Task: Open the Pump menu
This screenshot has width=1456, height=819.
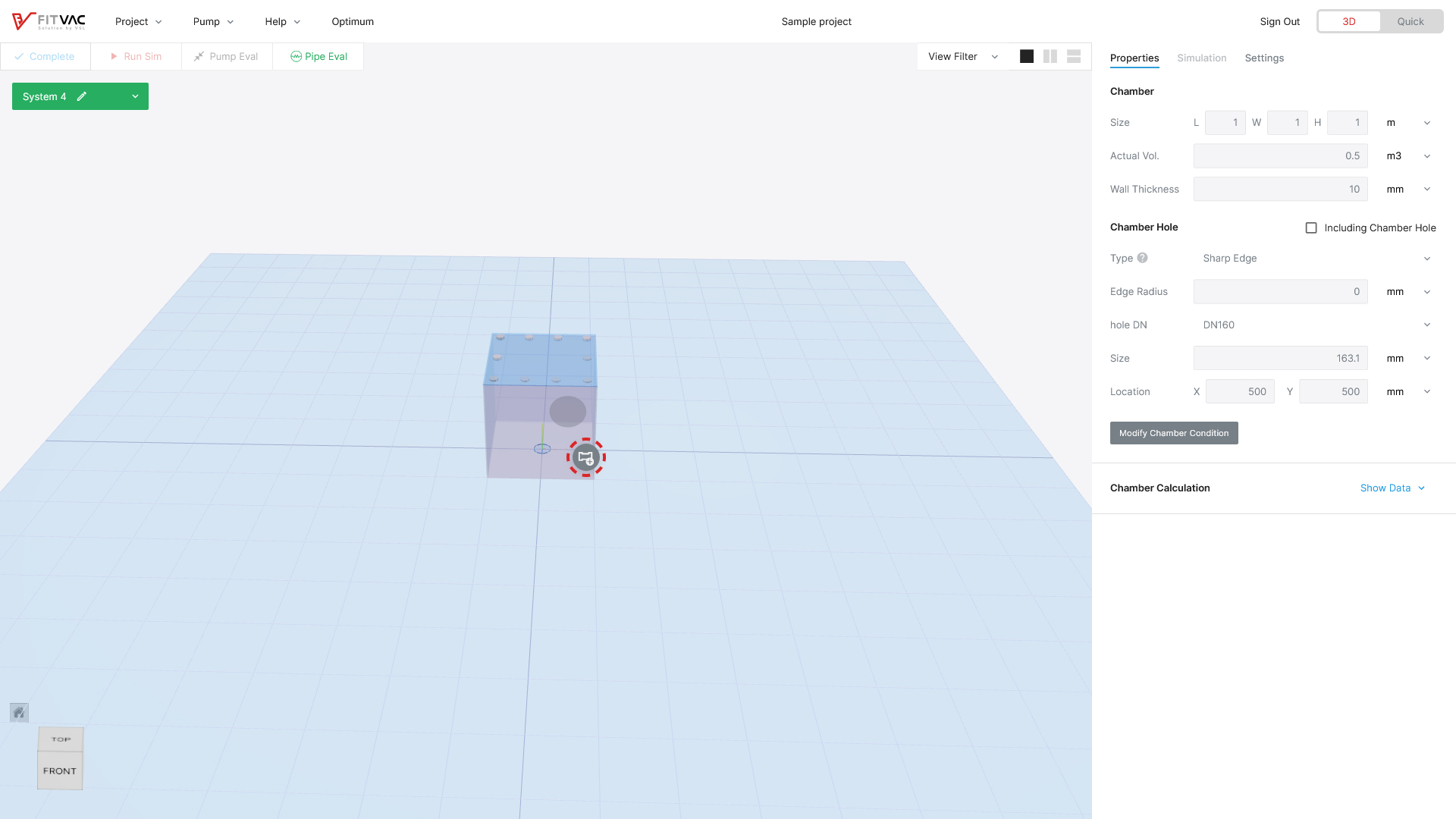Action: (x=214, y=21)
